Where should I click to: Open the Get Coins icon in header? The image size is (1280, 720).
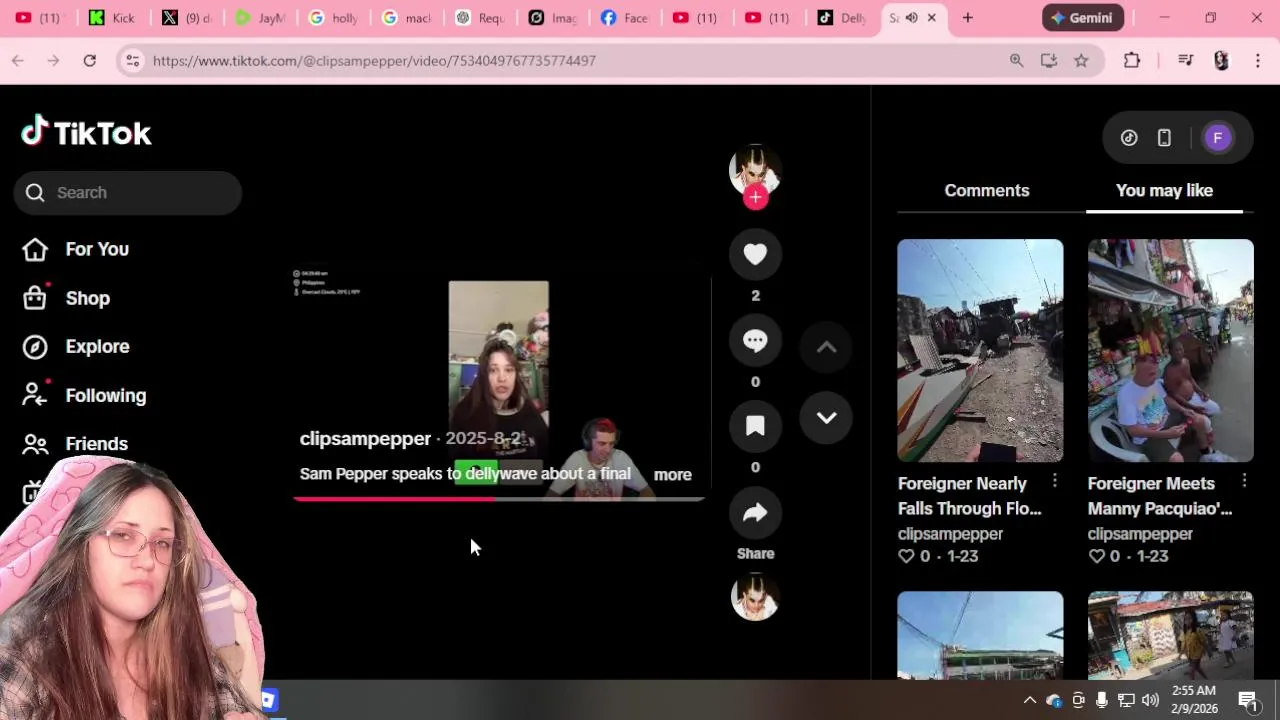[1129, 138]
